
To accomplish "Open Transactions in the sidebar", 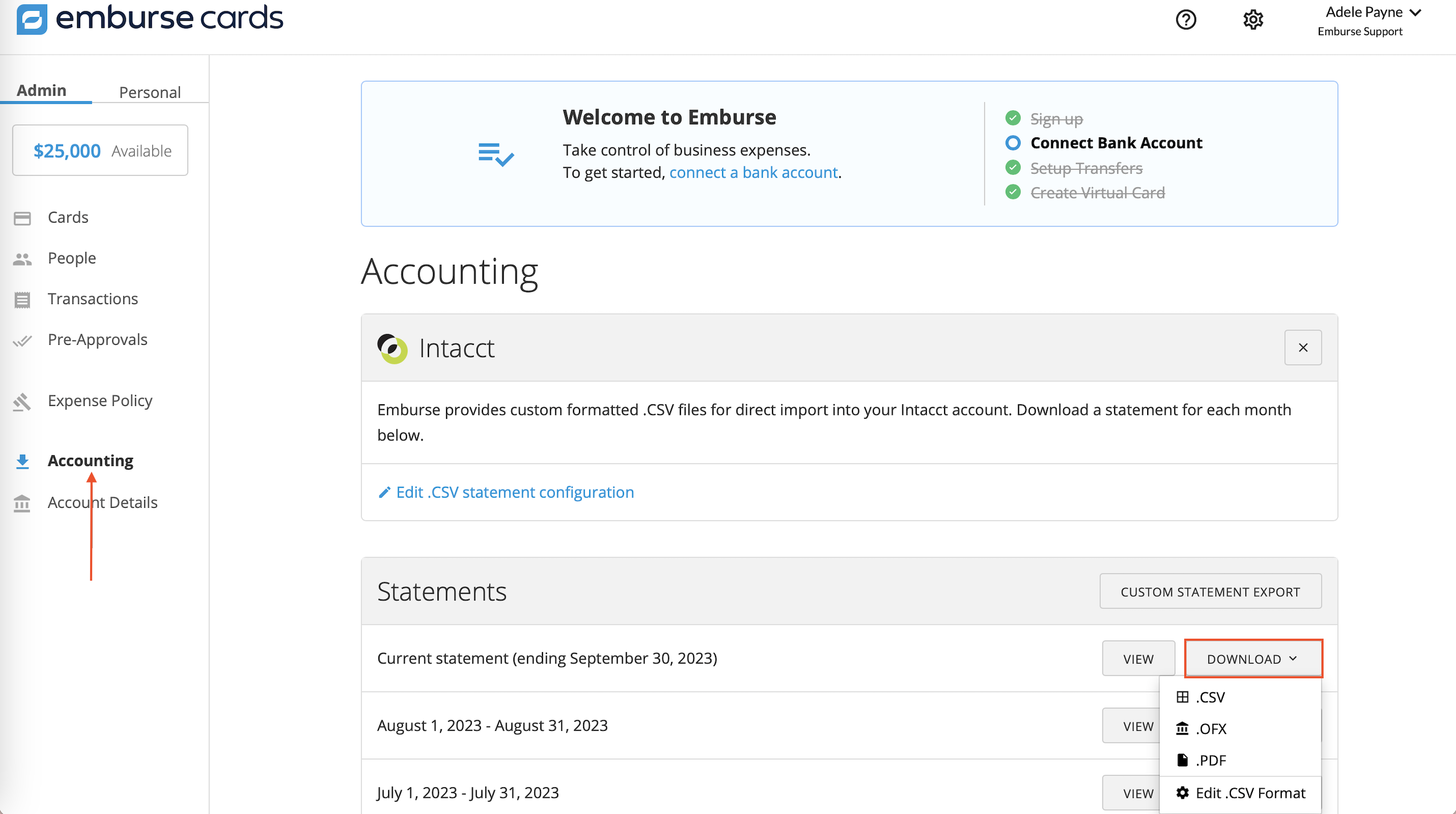I will [x=93, y=299].
